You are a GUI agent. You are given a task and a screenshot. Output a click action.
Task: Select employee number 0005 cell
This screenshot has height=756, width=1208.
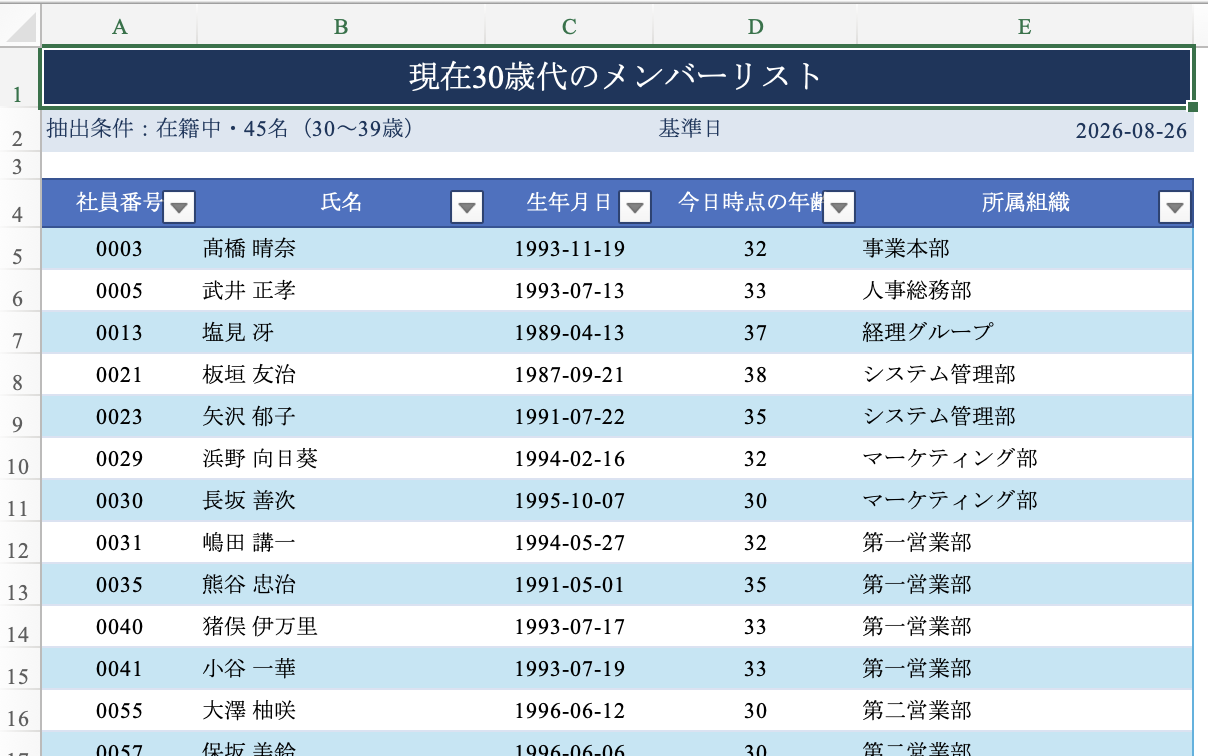(x=120, y=290)
